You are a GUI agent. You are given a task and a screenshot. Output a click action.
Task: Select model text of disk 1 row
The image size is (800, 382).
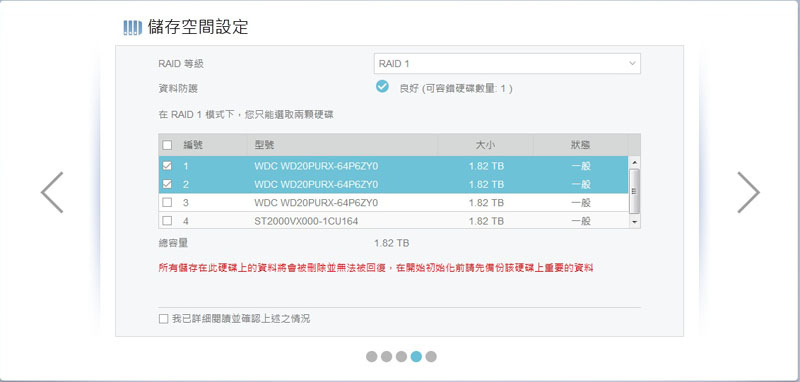click(316, 166)
